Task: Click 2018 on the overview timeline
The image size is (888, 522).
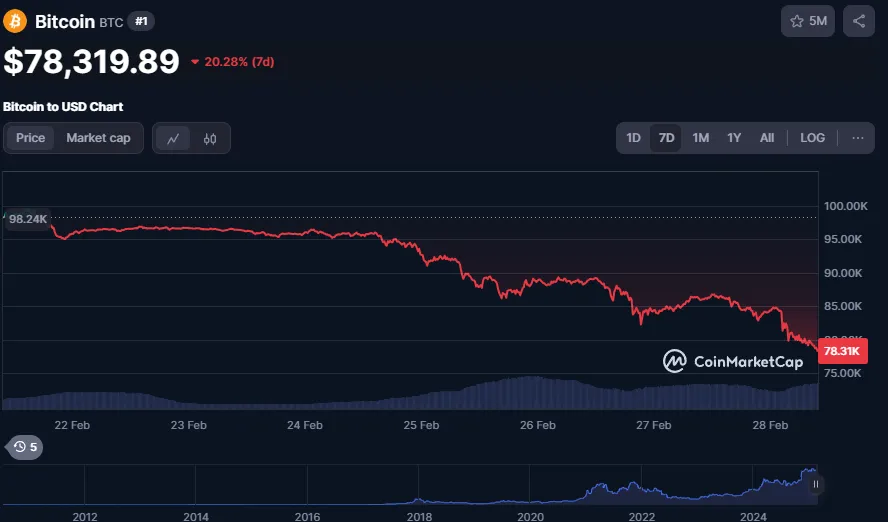Action: [x=419, y=516]
